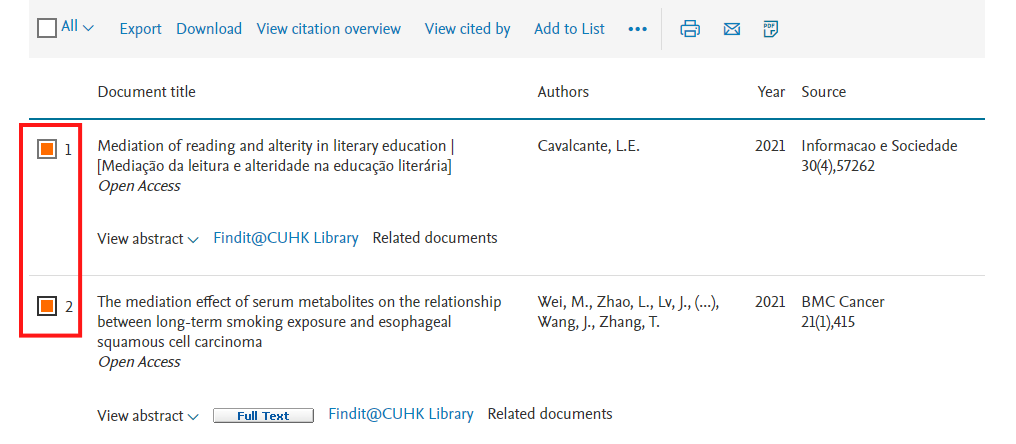Click the email envelope icon

tap(732, 29)
